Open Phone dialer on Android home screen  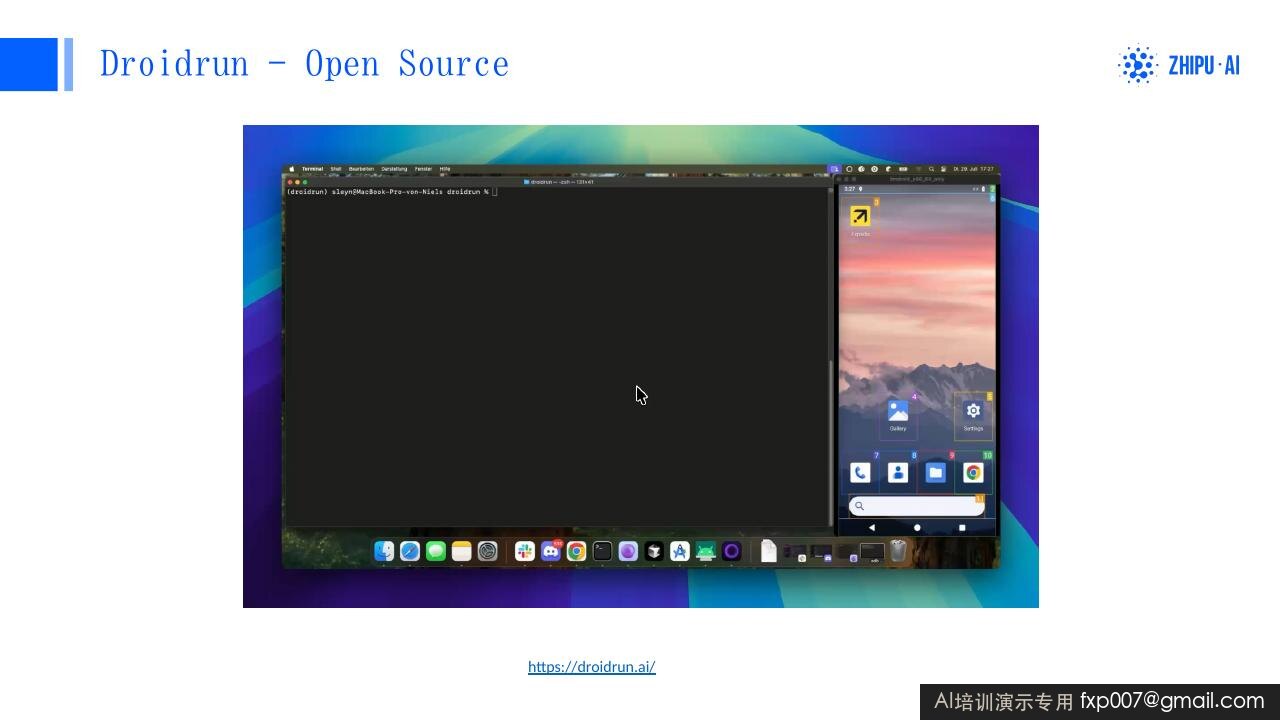click(860, 473)
